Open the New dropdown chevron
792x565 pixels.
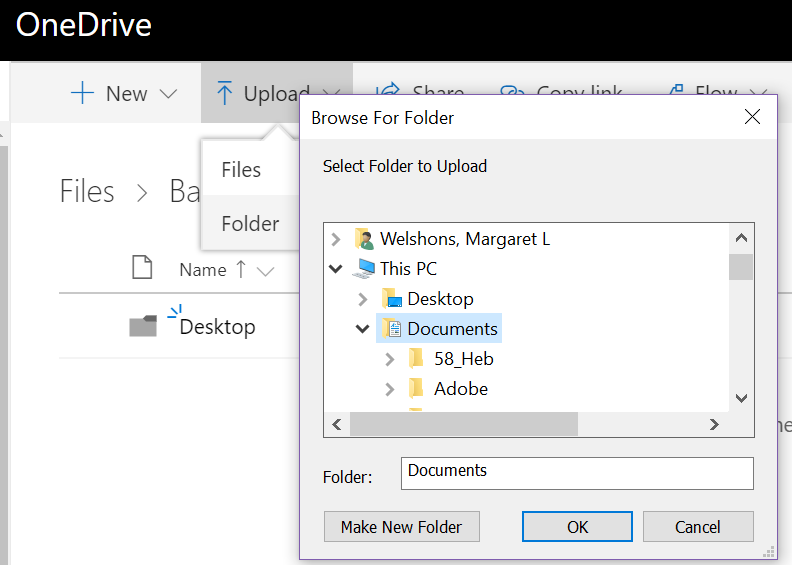pos(168,94)
